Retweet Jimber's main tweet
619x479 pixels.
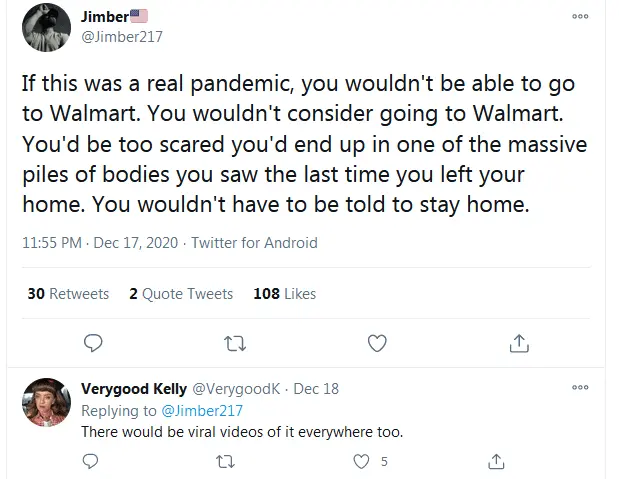[235, 343]
